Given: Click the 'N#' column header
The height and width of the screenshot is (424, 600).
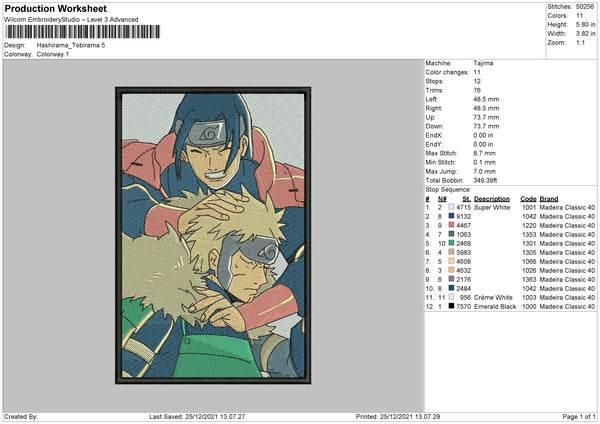Looking at the screenshot, I should pos(442,199).
